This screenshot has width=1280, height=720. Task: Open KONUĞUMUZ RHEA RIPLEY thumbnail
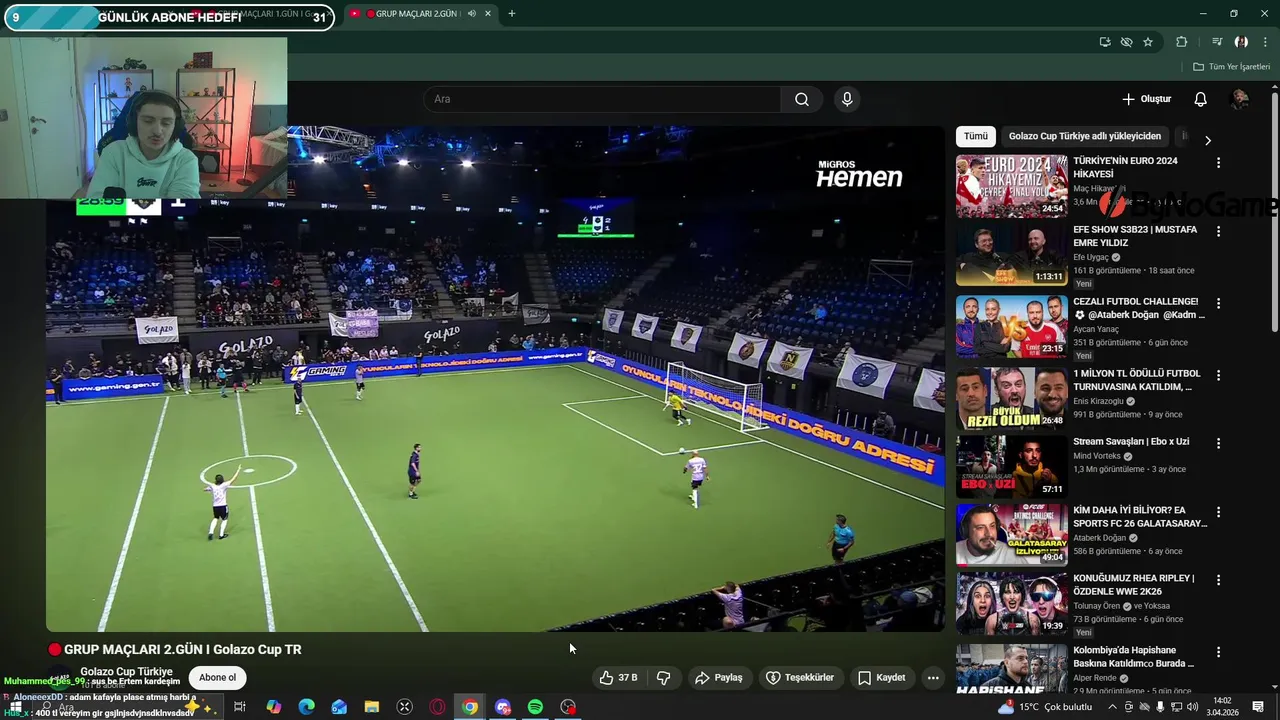(1011, 603)
